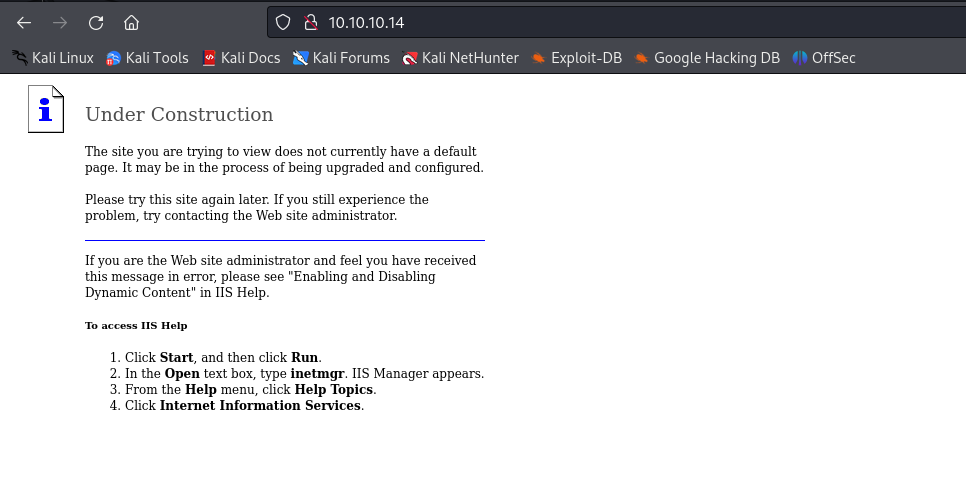Click the bold Internet Information Services text
Image resolution: width=966 pixels, height=494 pixels.
260,405
